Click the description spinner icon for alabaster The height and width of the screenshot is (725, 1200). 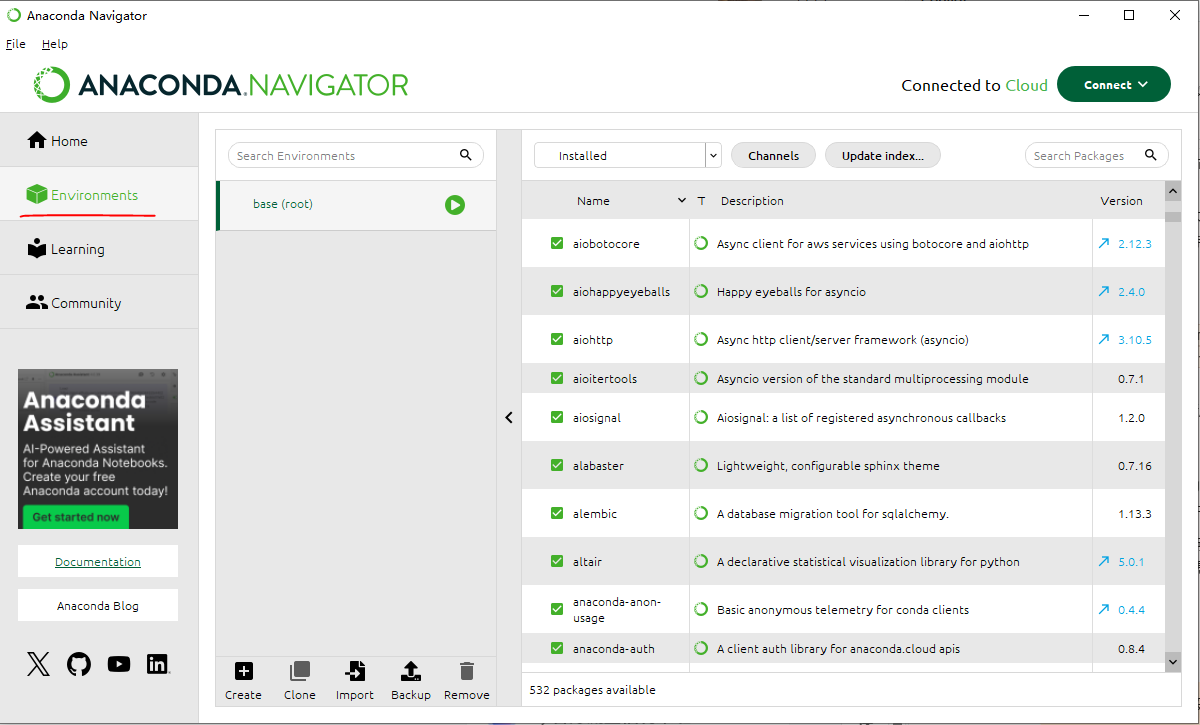[701, 465]
